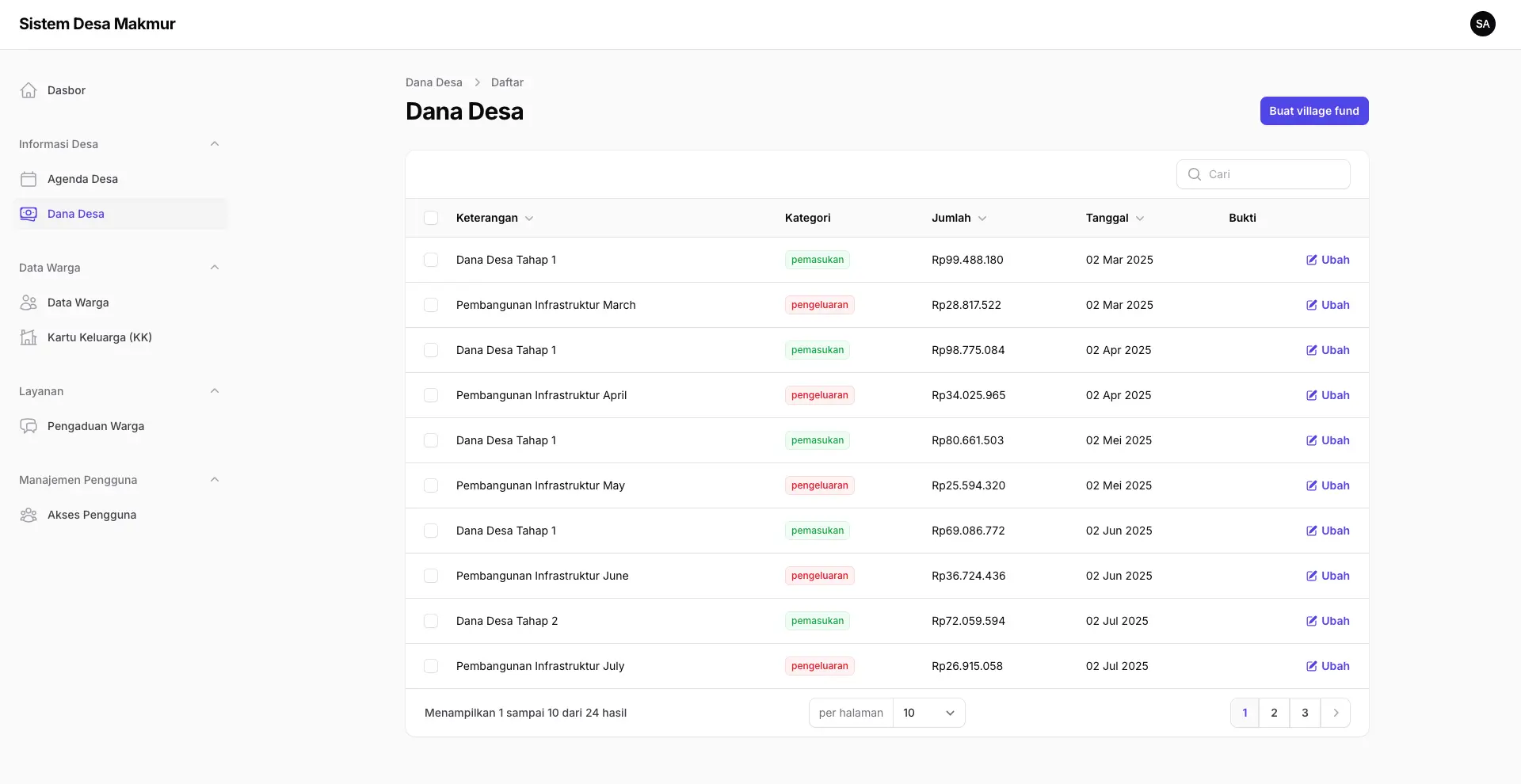Open Pengaduan Warga chat icon
This screenshot has height=784, width=1521.
29,426
